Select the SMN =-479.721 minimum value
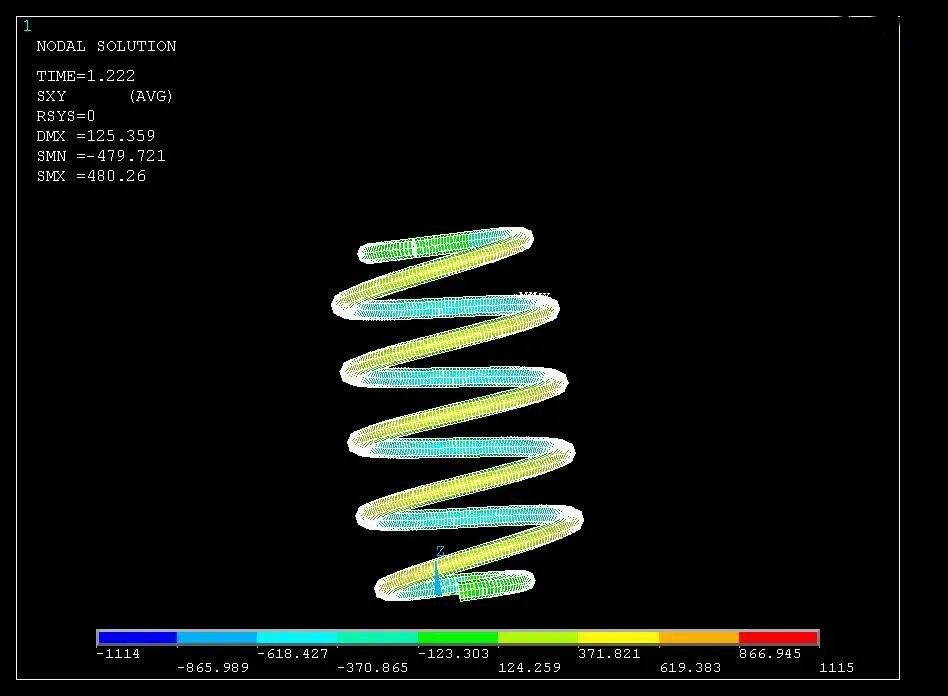Viewport: 948px width, 696px height. click(x=101, y=156)
